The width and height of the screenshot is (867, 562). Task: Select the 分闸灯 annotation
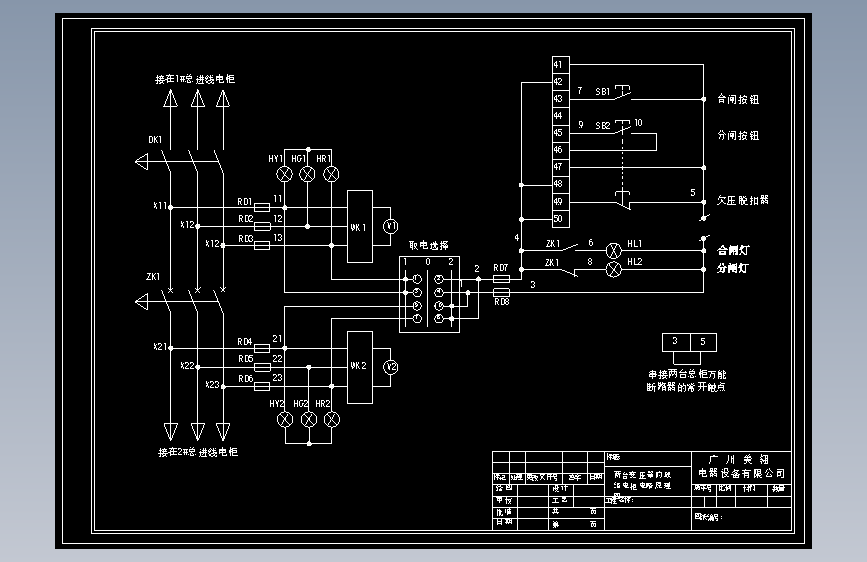tap(733, 268)
